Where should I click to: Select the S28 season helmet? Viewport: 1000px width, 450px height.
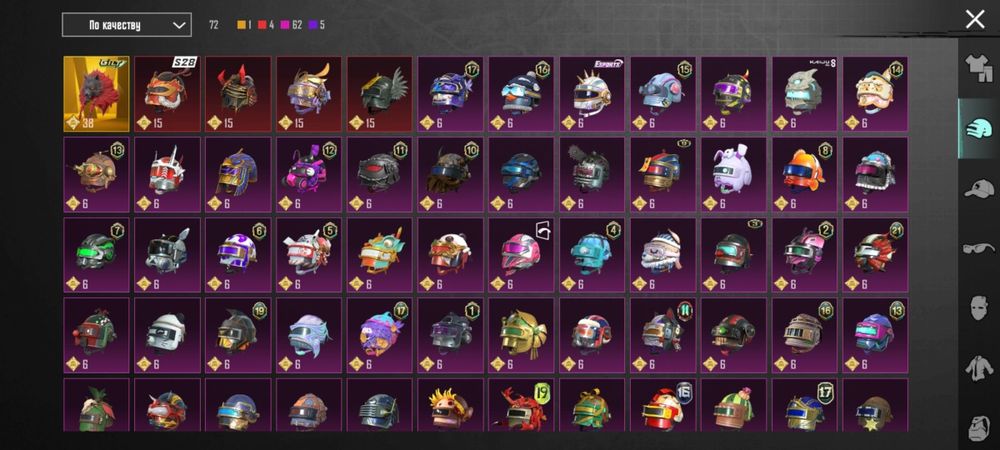[x=167, y=94]
